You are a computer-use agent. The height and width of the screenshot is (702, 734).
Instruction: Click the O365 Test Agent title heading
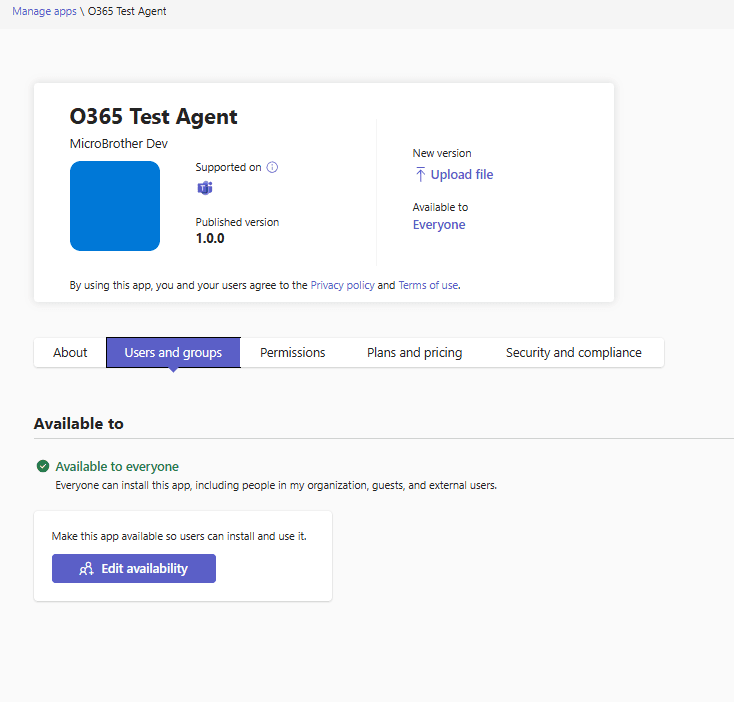[x=153, y=117]
